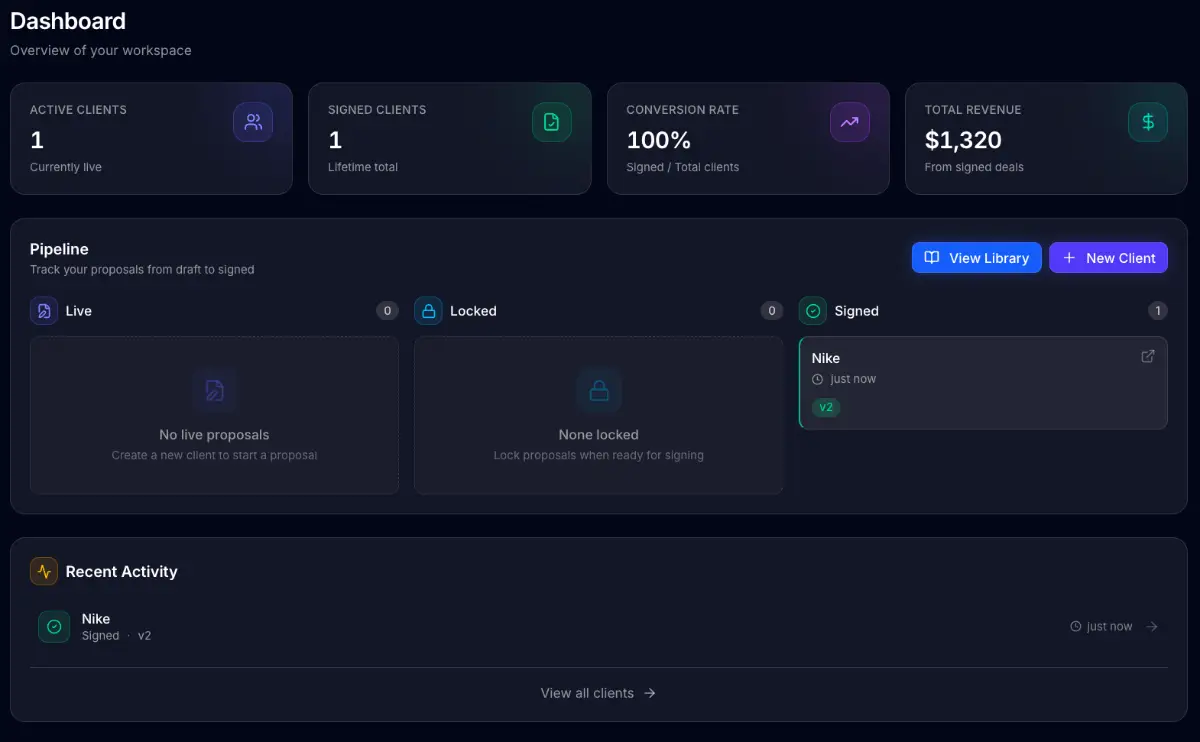Click the Locked column padlock icon

point(428,311)
